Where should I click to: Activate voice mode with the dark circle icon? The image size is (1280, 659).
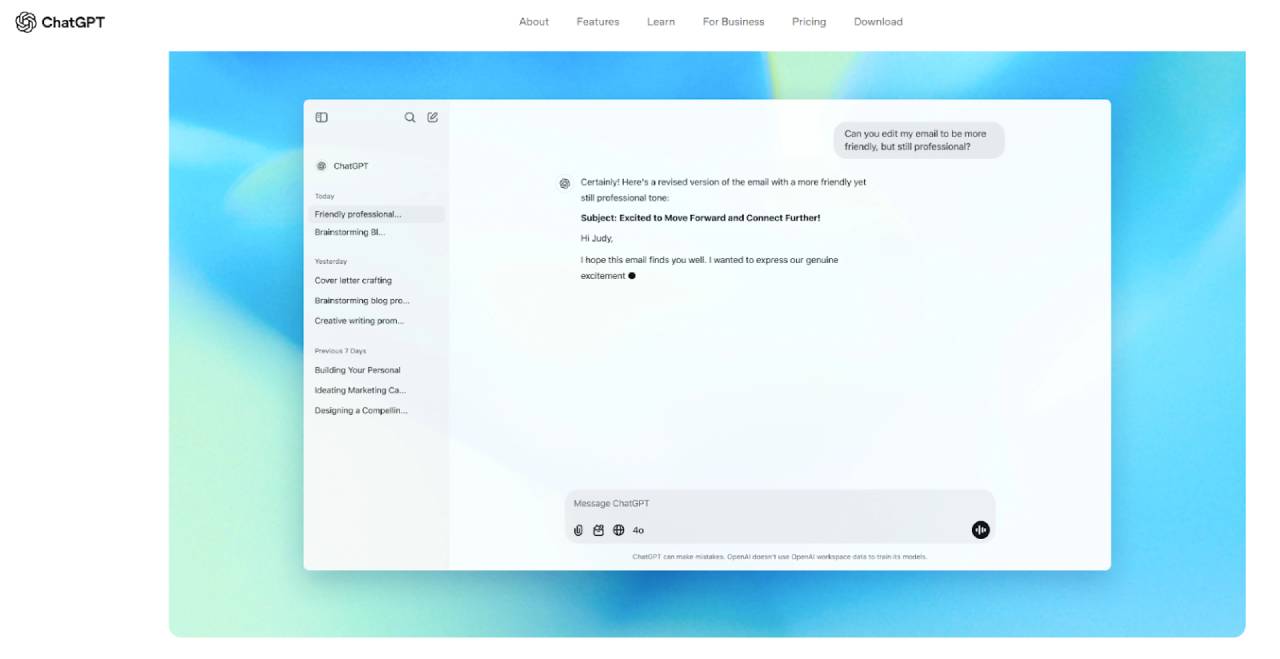(x=979, y=529)
